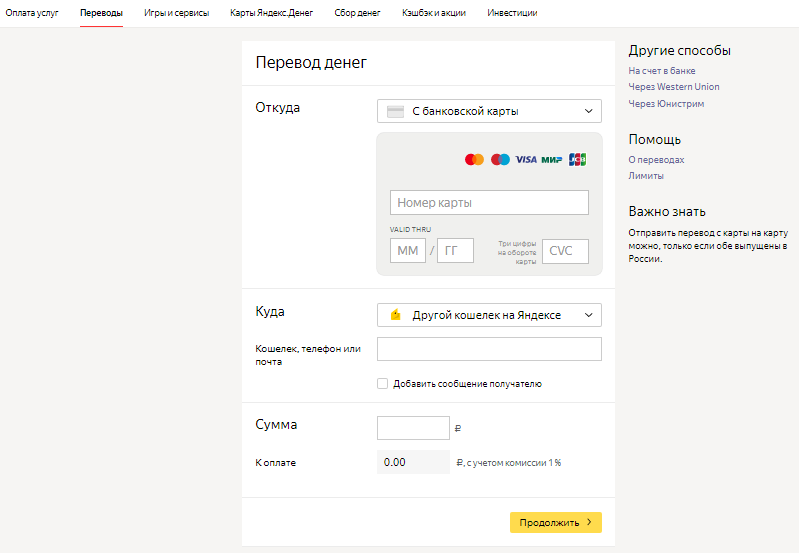Click the Кошелек, телефон или почта field

[x=489, y=349]
